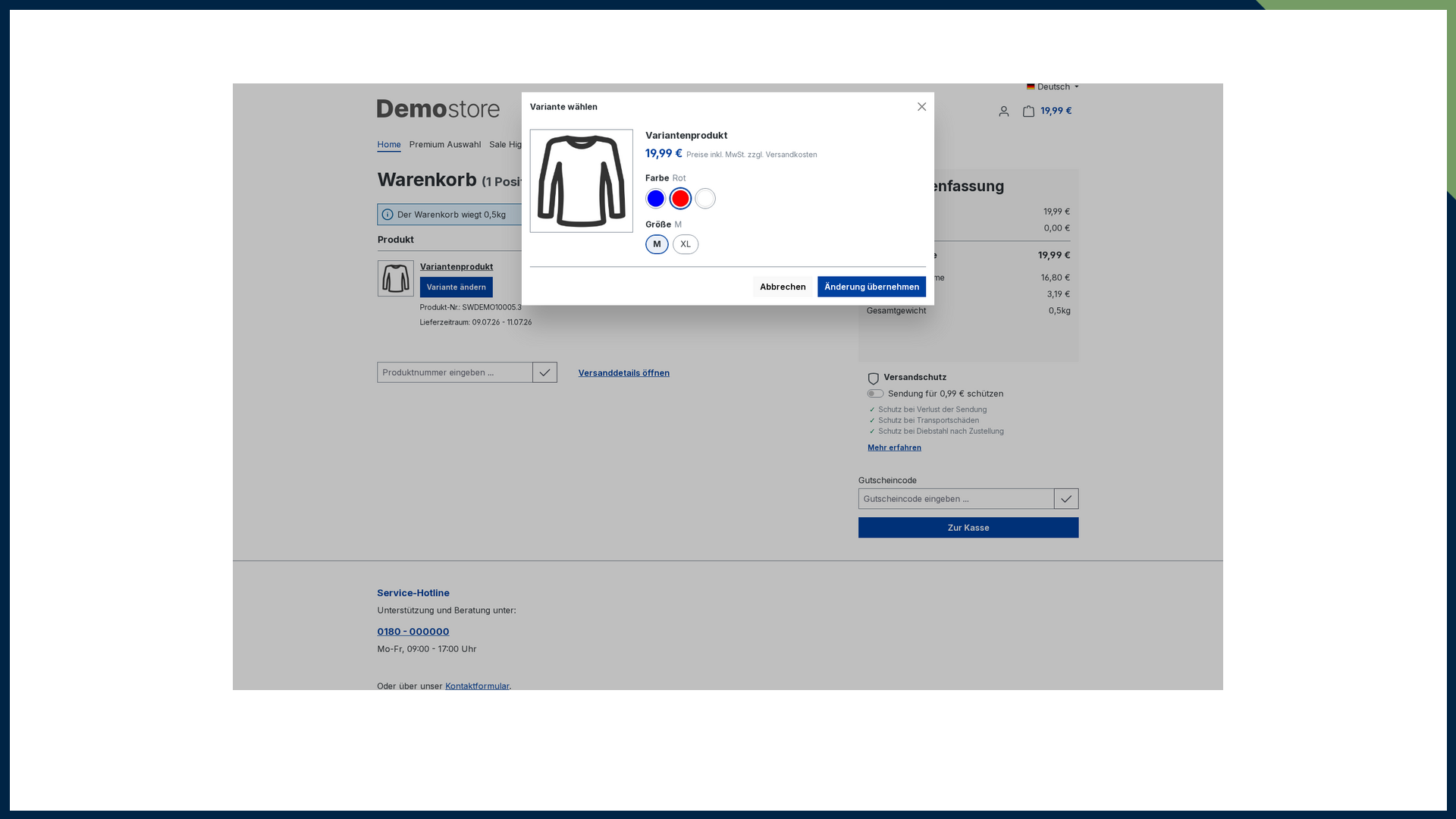The width and height of the screenshot is (1456, 819).
Task: Click the shield icon beside Versandschutz
Action: click(873, 378)
